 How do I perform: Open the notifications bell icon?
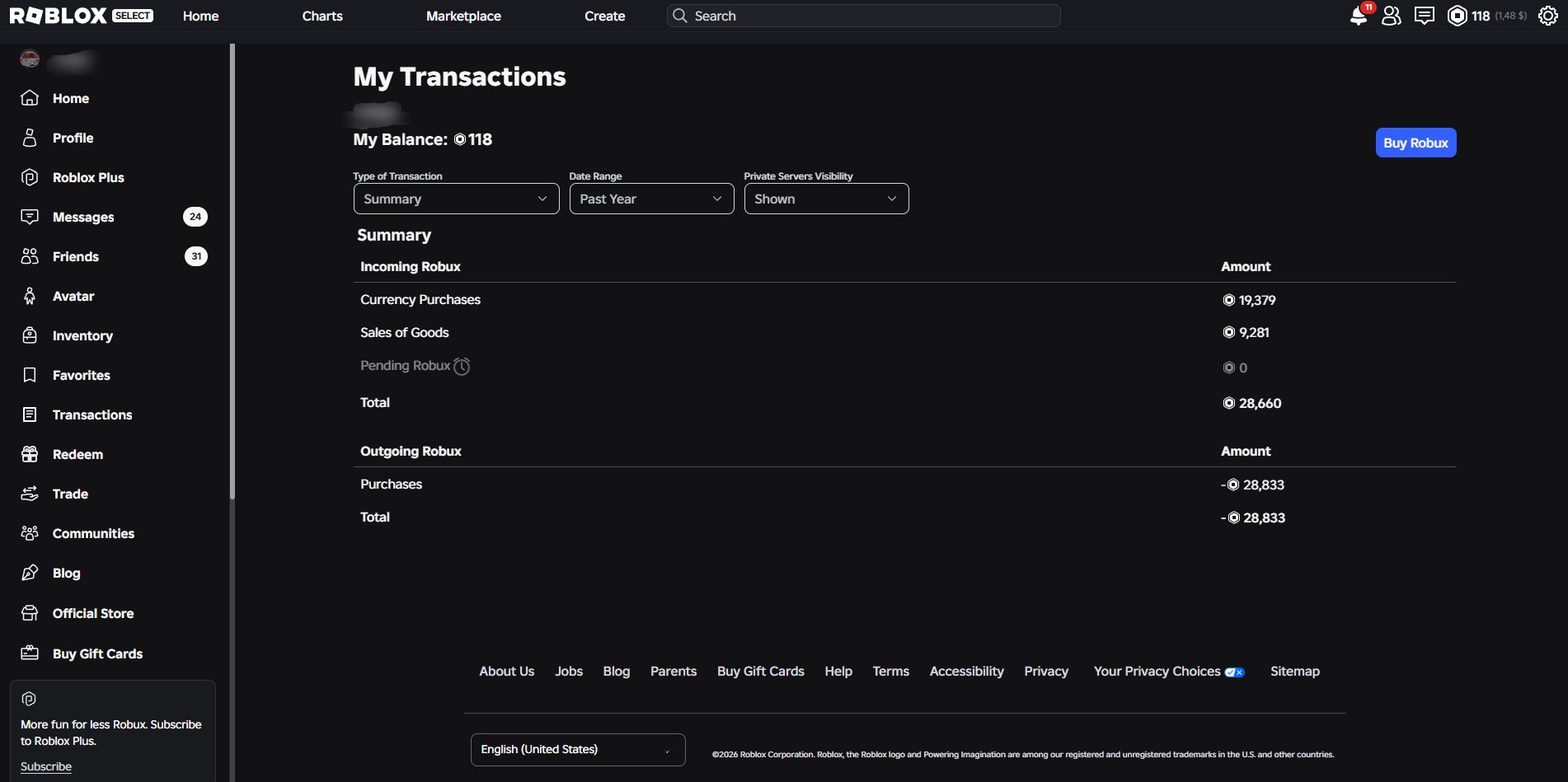[1358, 16]
